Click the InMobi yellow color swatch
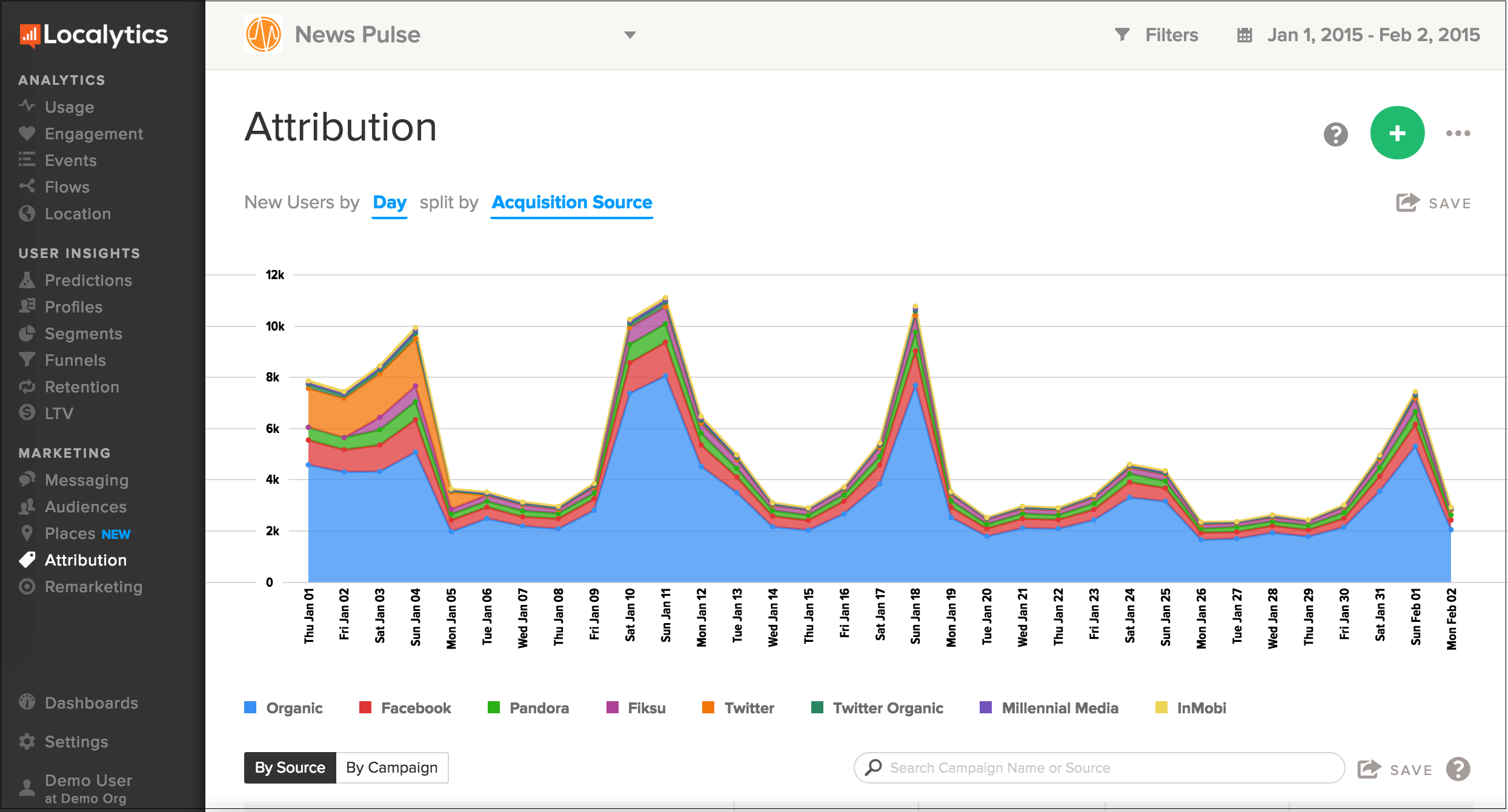 (1161, 707)
